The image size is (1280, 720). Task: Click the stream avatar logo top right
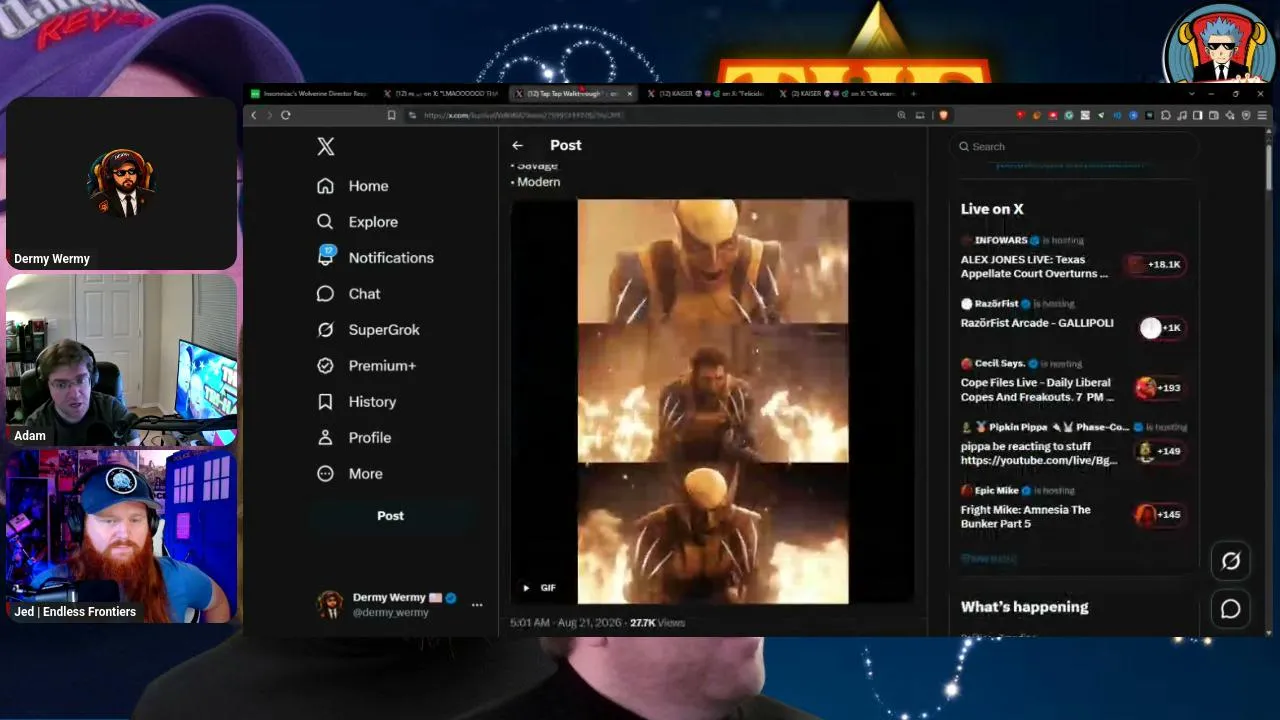click(x=1218, y=44)
